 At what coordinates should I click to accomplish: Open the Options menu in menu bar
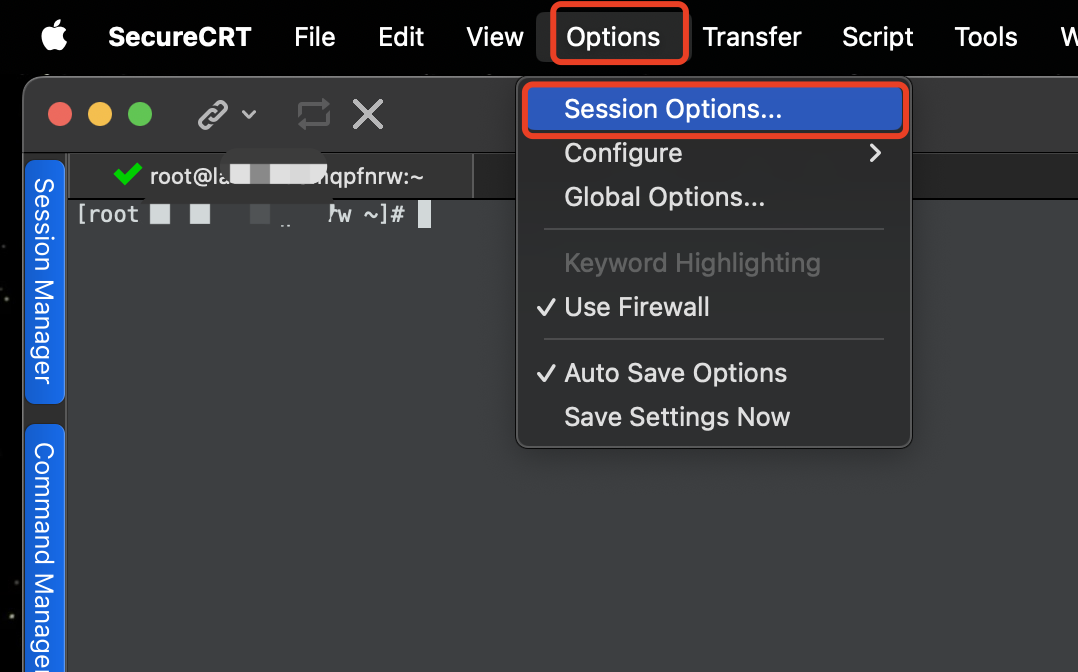click(613, 36)
